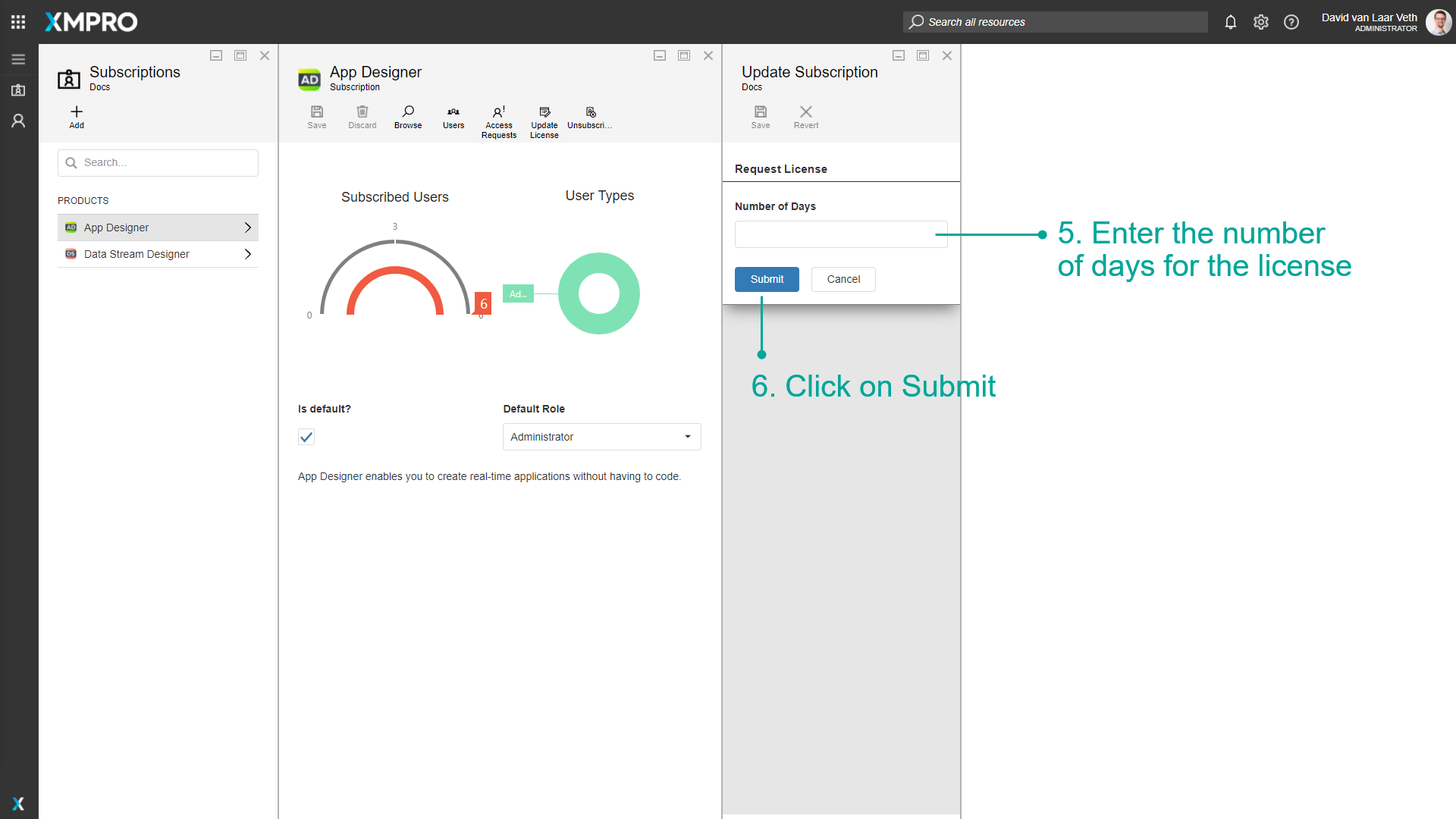Screen dimensions: 1456x819
Task: Click the Cancel button
Action: (x=843, y=279)
